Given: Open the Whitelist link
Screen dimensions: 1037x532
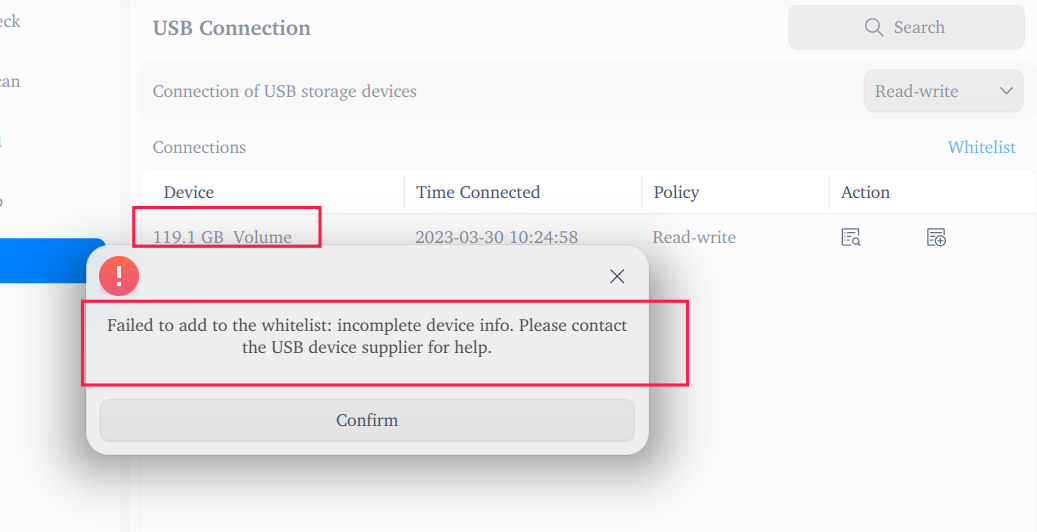Looking at the screenshot, I should 981,147.
